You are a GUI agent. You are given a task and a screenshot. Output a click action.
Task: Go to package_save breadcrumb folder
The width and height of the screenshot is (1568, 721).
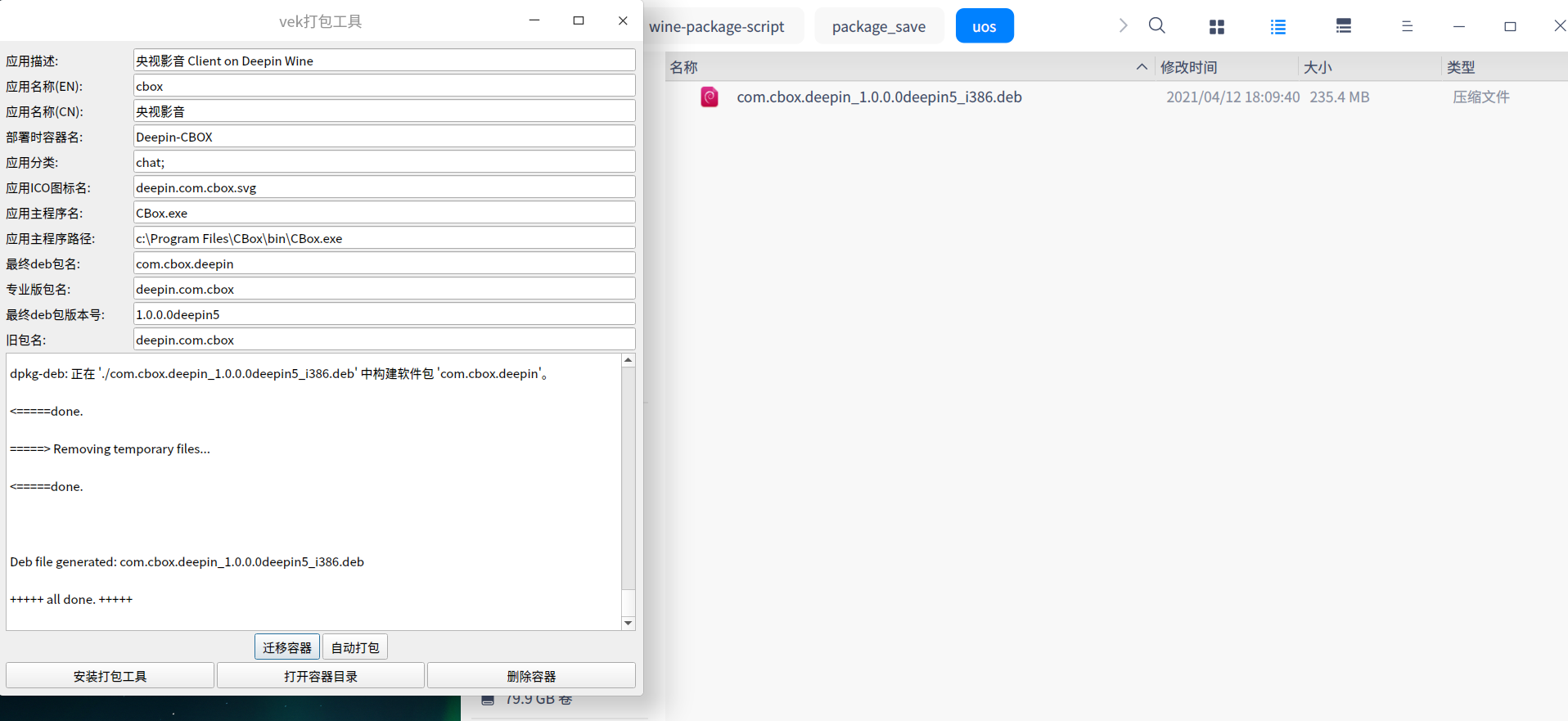[x=879, y=26]
